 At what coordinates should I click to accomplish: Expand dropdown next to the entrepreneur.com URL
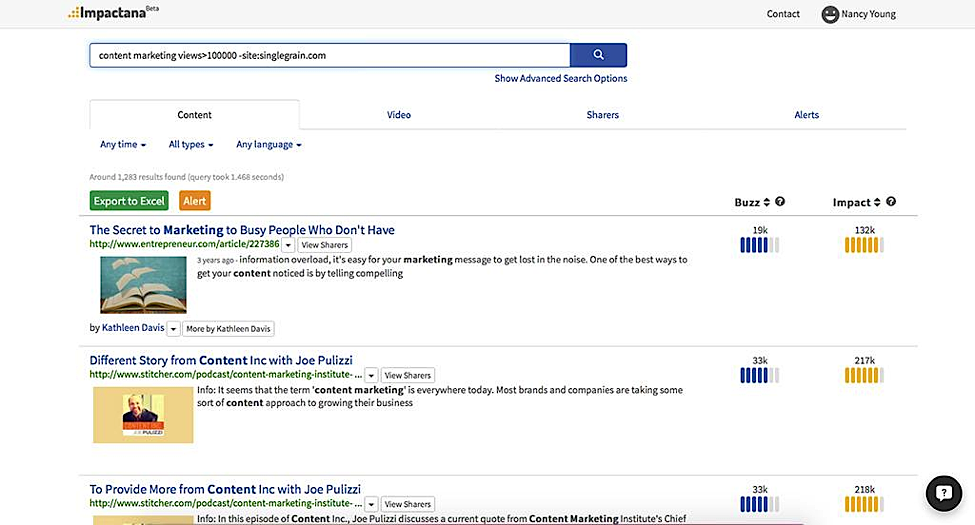point(288,245)
